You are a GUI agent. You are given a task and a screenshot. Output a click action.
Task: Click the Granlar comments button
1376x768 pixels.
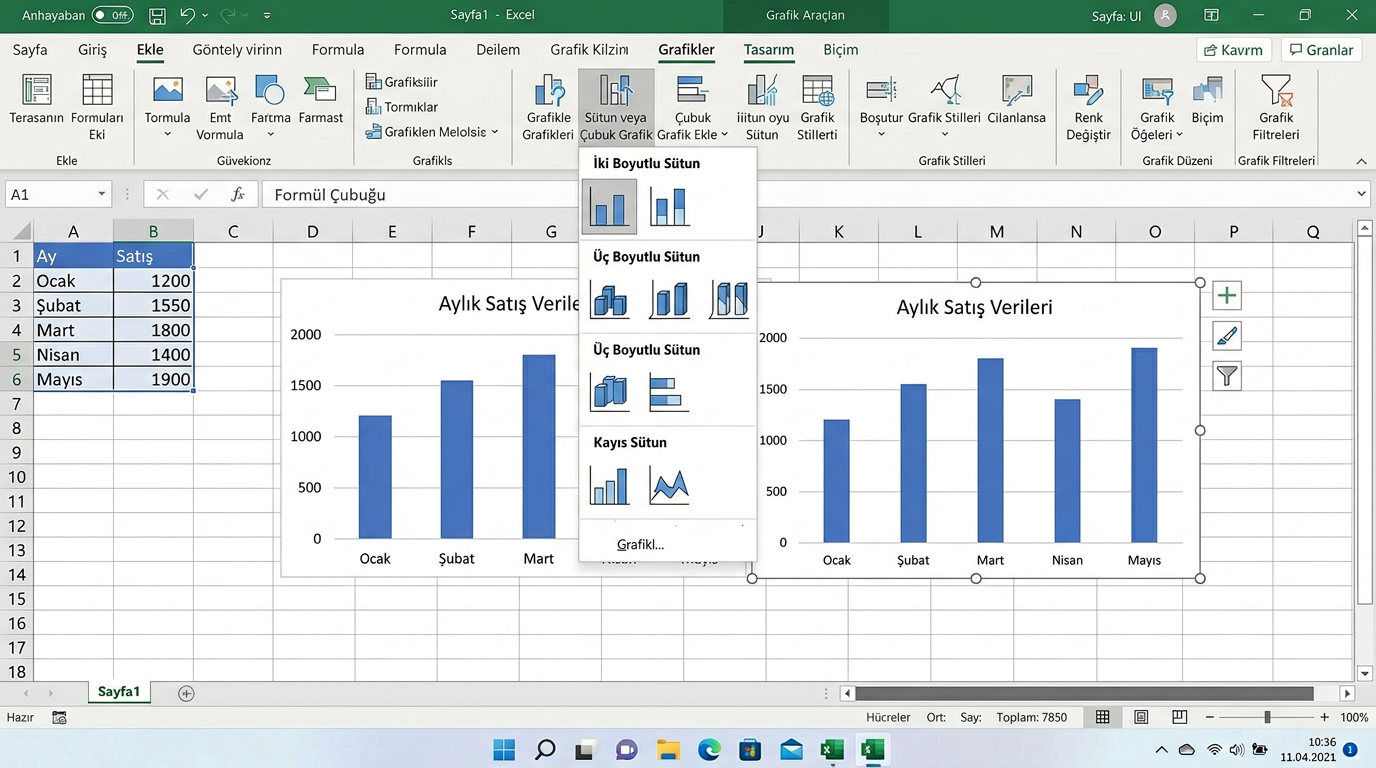point(1321,49)
